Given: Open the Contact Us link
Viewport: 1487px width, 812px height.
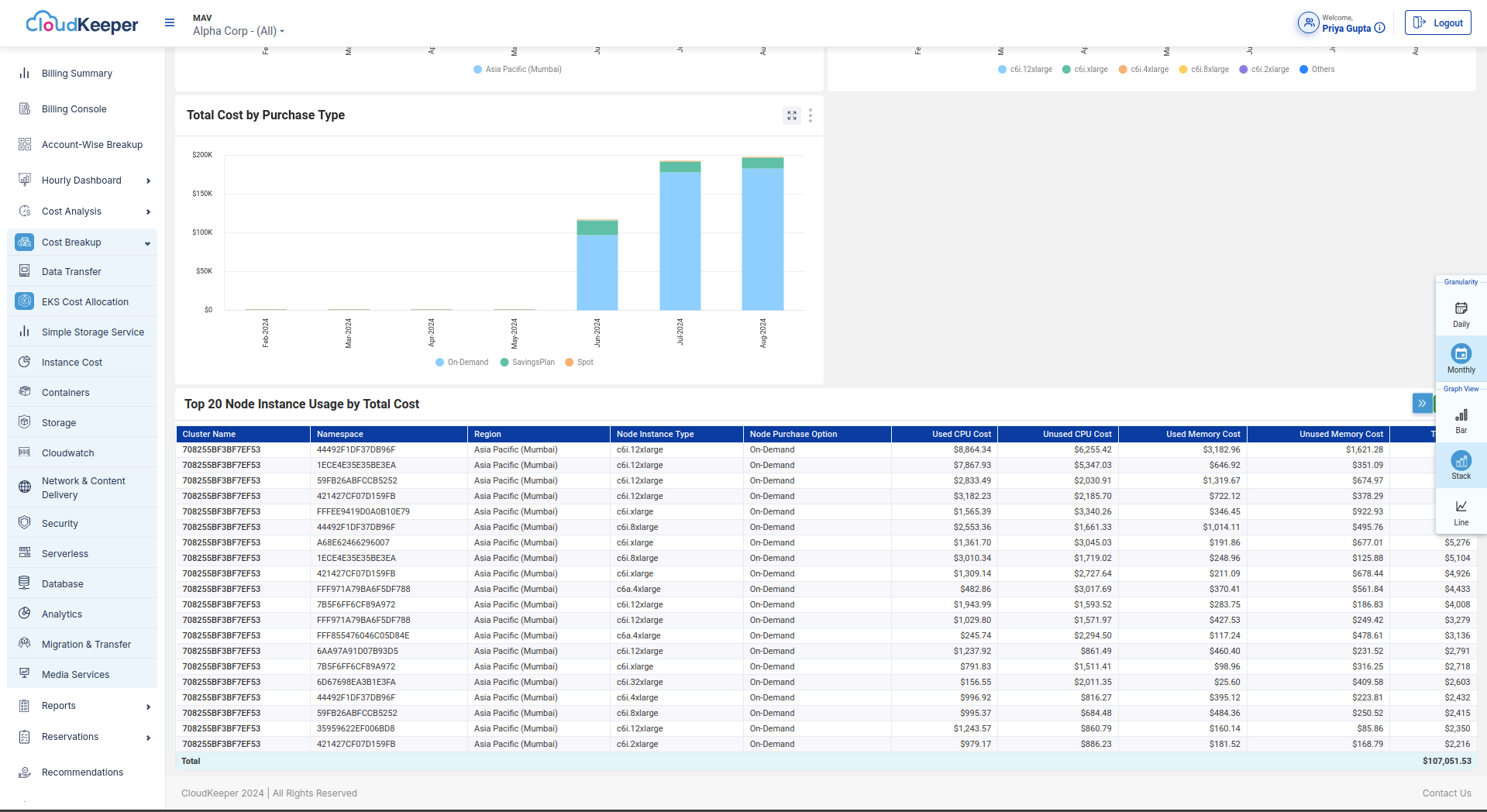Looking at the screenshot, I should 1446,793.
